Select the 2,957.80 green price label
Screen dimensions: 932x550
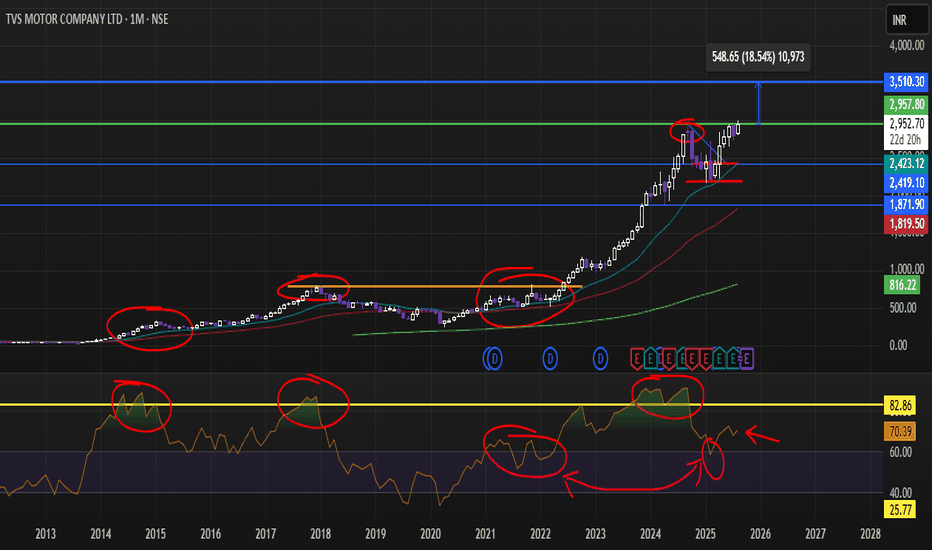click(x=906, y=105)
